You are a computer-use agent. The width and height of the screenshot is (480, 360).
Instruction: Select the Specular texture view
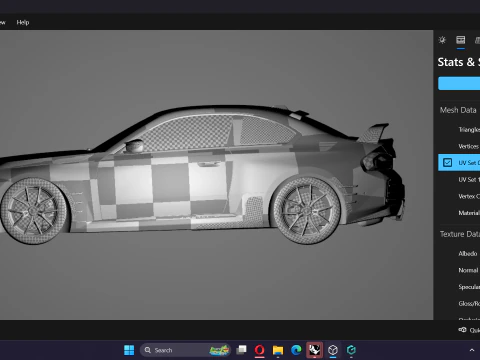coord(469,287)
